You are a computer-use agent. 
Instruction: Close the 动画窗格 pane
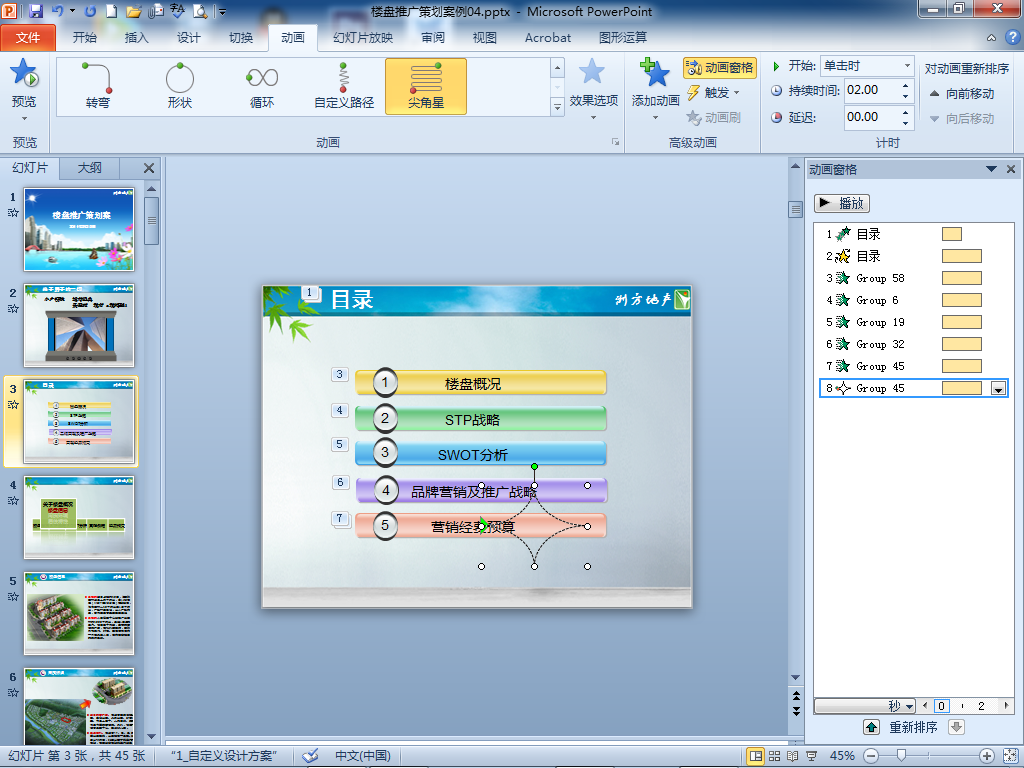pyautogui.click(x=1011, y=169)
